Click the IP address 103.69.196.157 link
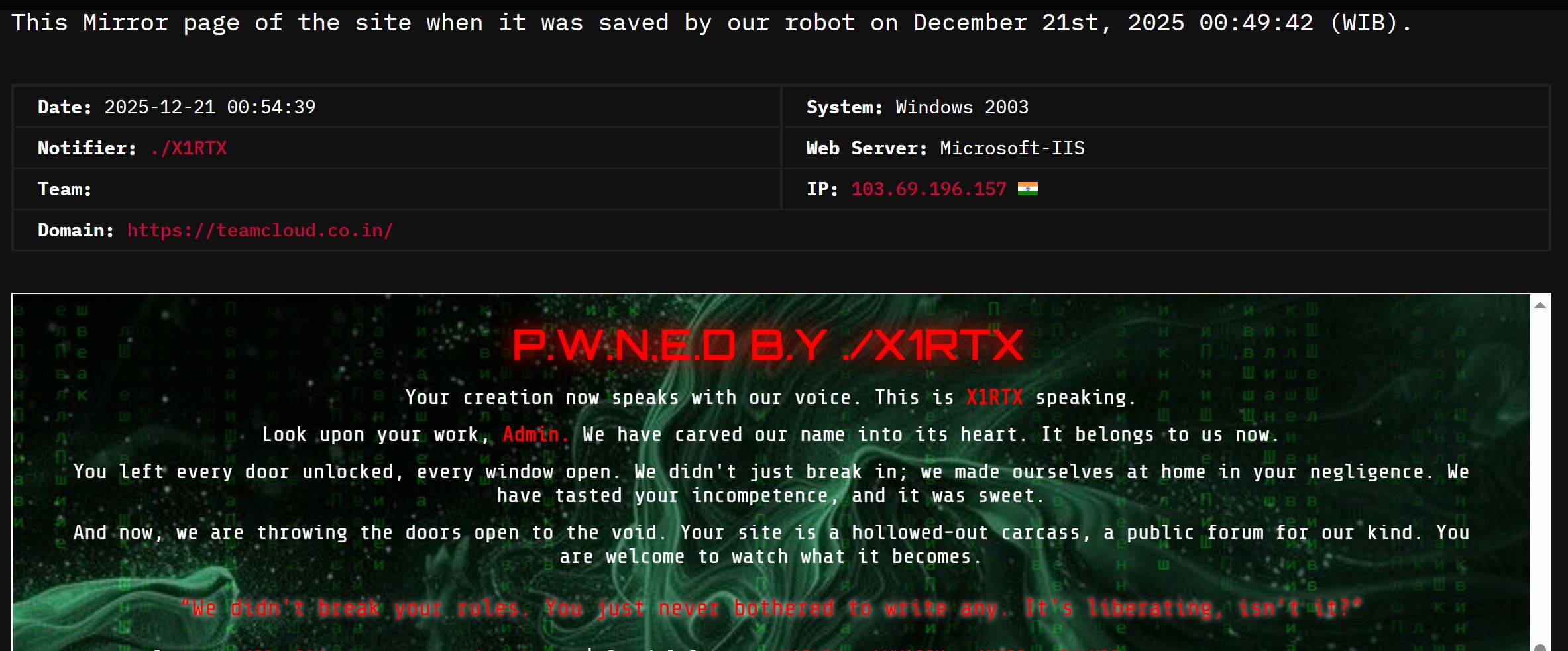1568x651 pixels. coord(928,189)
